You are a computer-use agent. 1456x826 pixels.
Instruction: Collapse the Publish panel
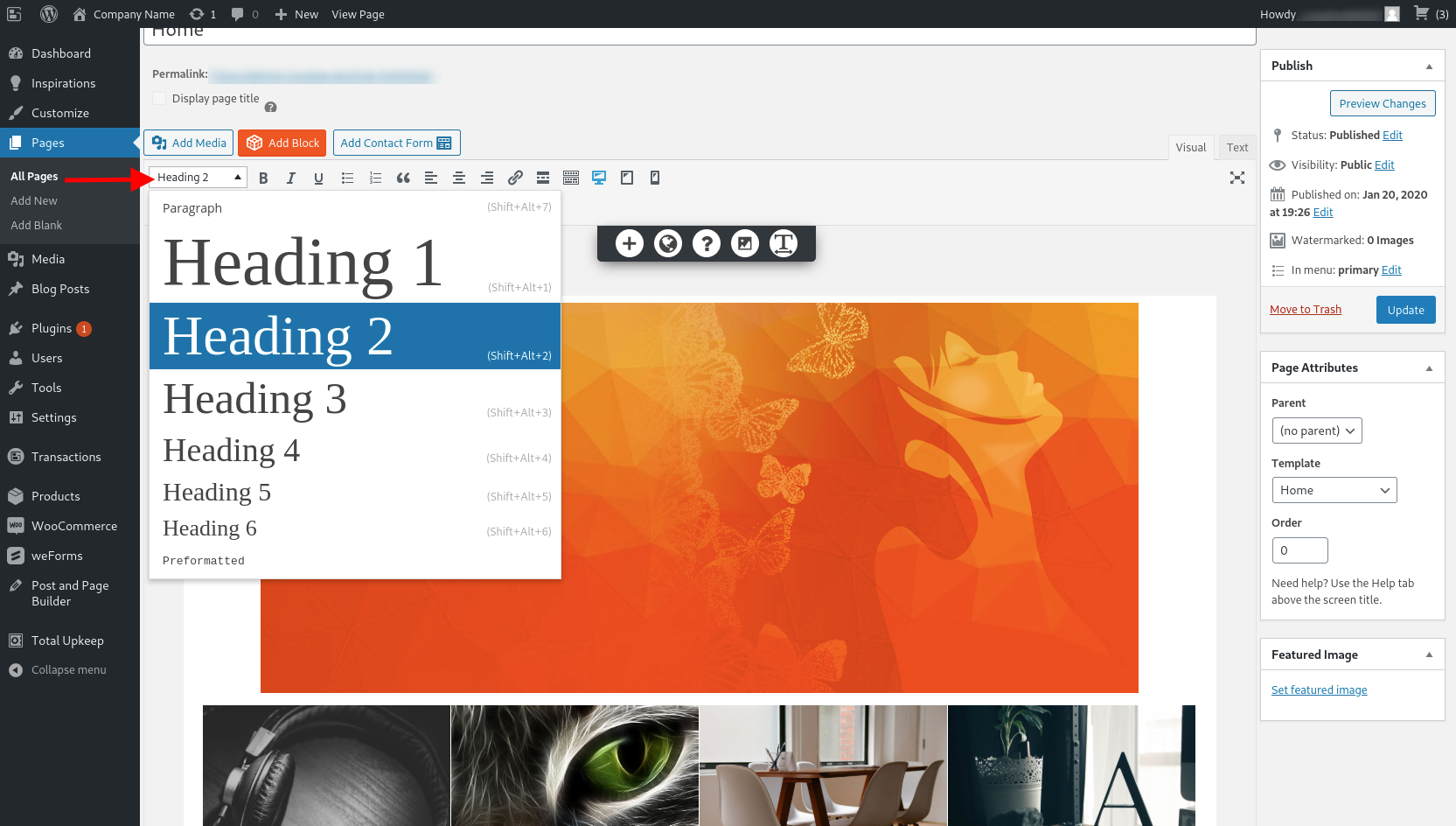[1429, 66]
